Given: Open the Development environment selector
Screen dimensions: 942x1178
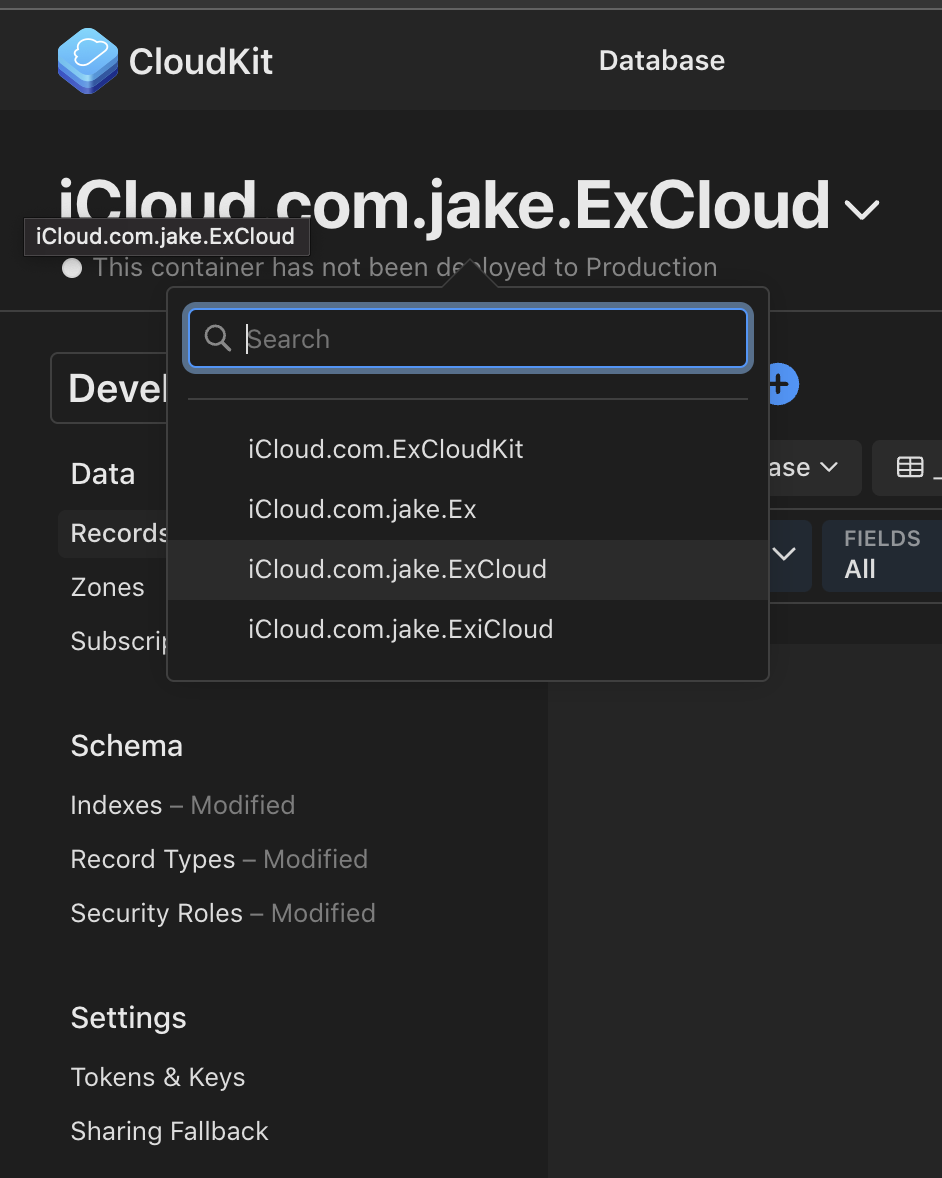Looking at the screenshot, I should pos(110,388).
